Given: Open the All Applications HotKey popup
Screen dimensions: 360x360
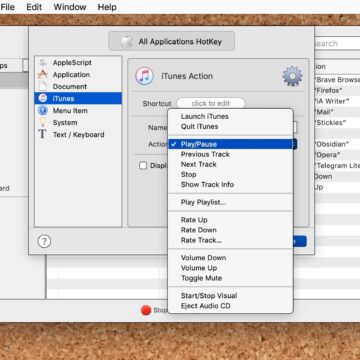Looking at the screenshot, I should 172,41.
